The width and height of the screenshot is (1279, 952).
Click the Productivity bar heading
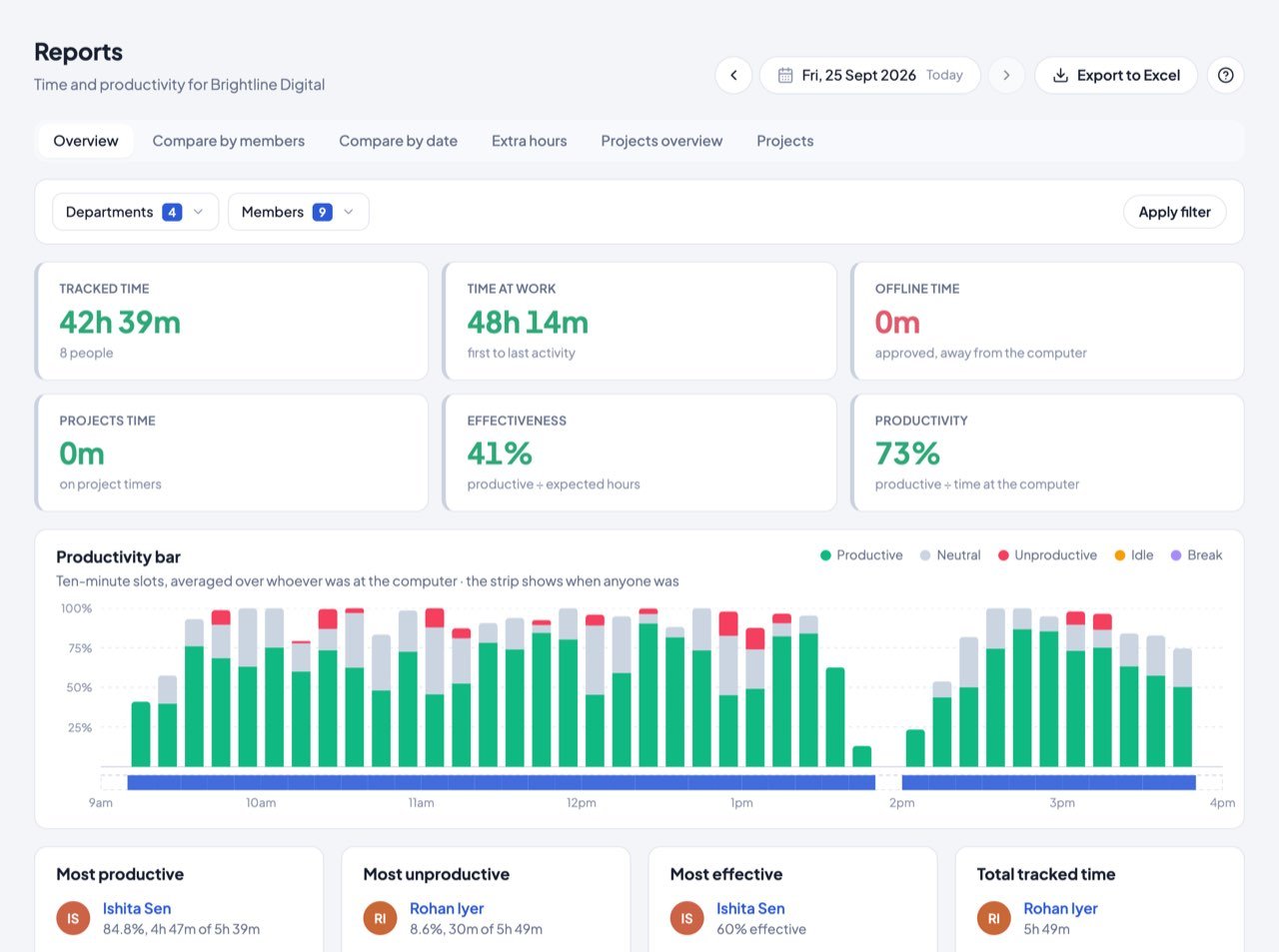[x=118, y=556]
